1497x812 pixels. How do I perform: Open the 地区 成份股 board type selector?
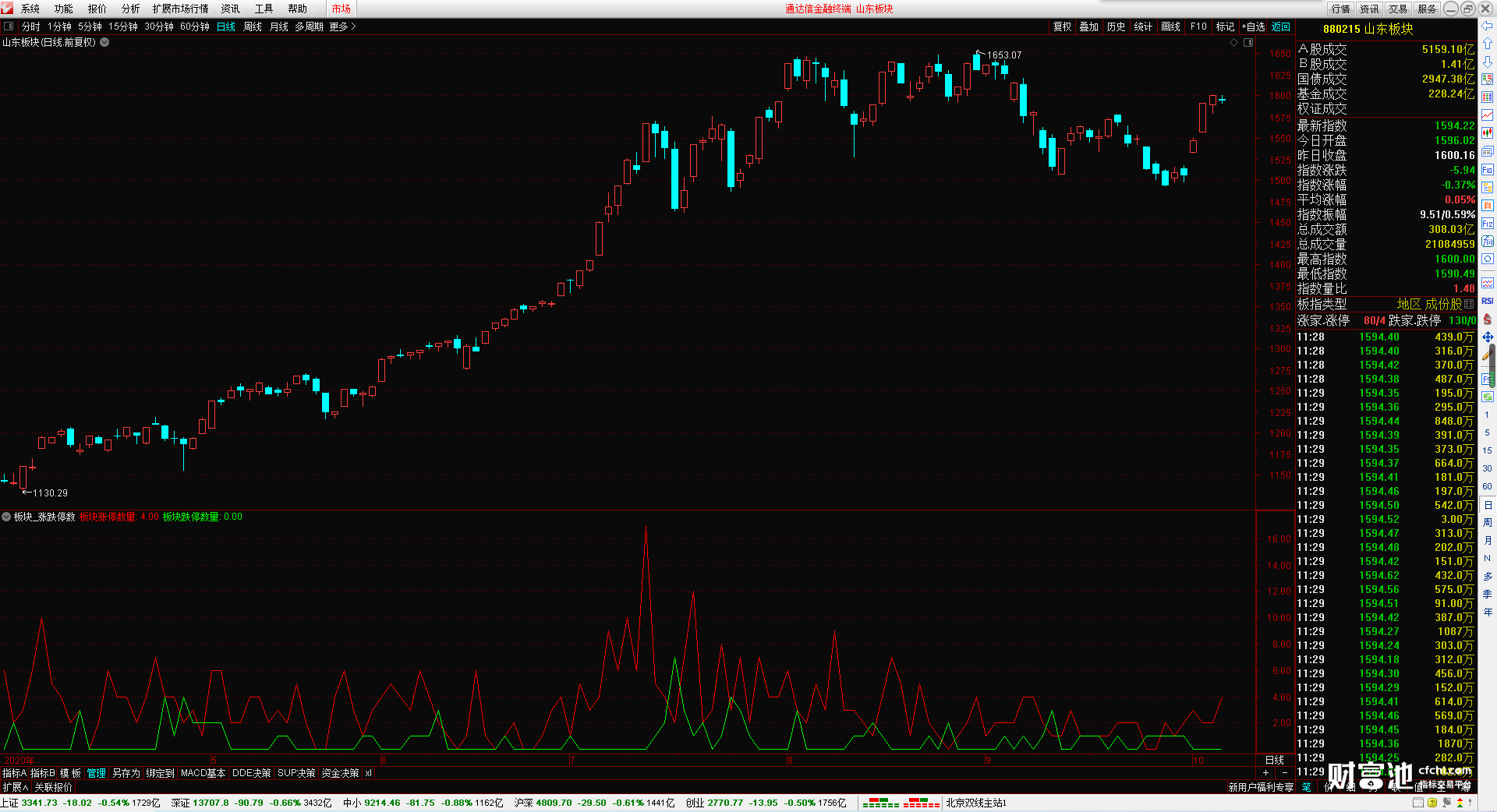[x=1435, y=304]
